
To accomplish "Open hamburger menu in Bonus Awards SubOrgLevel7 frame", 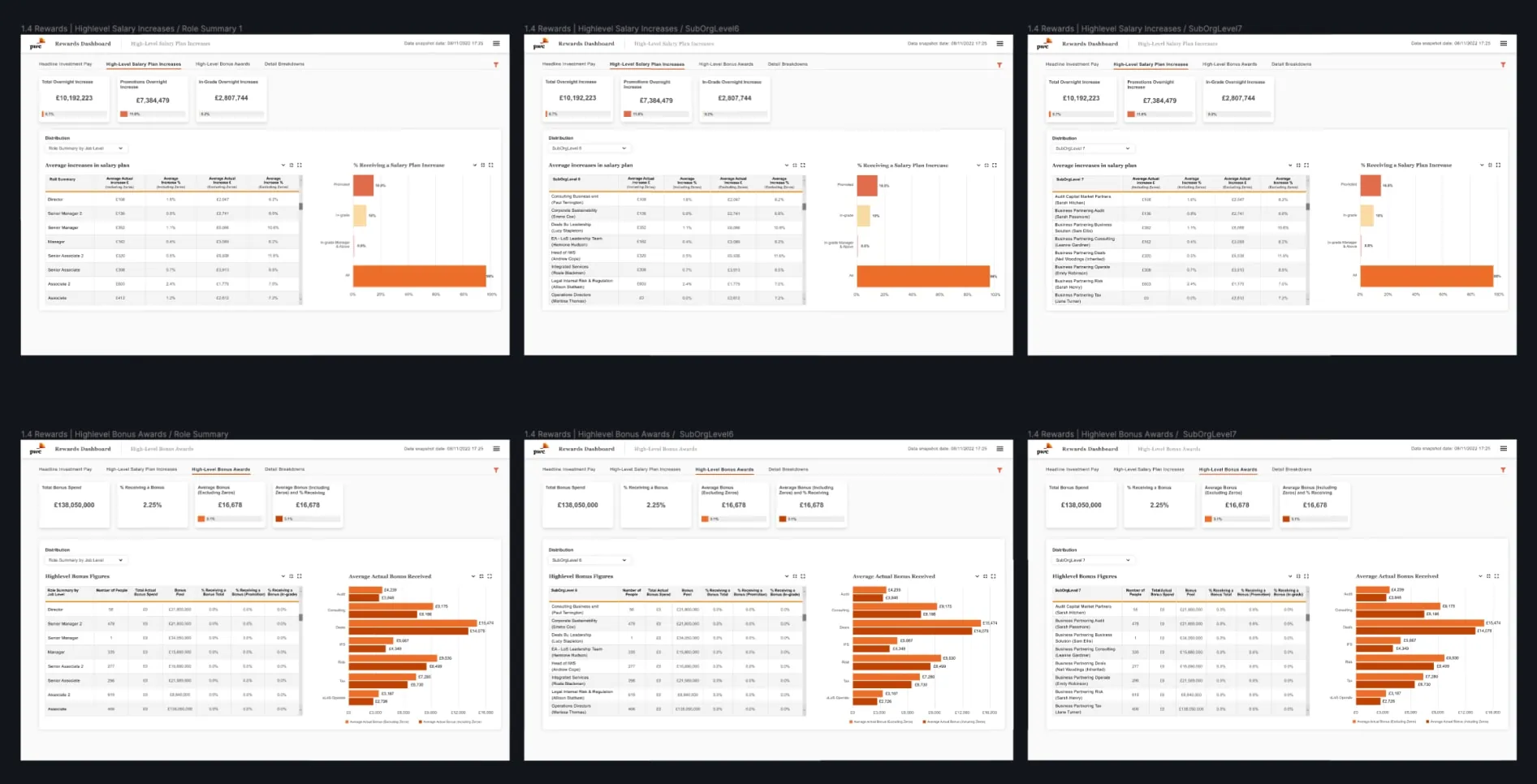I will click(1503, 449).
